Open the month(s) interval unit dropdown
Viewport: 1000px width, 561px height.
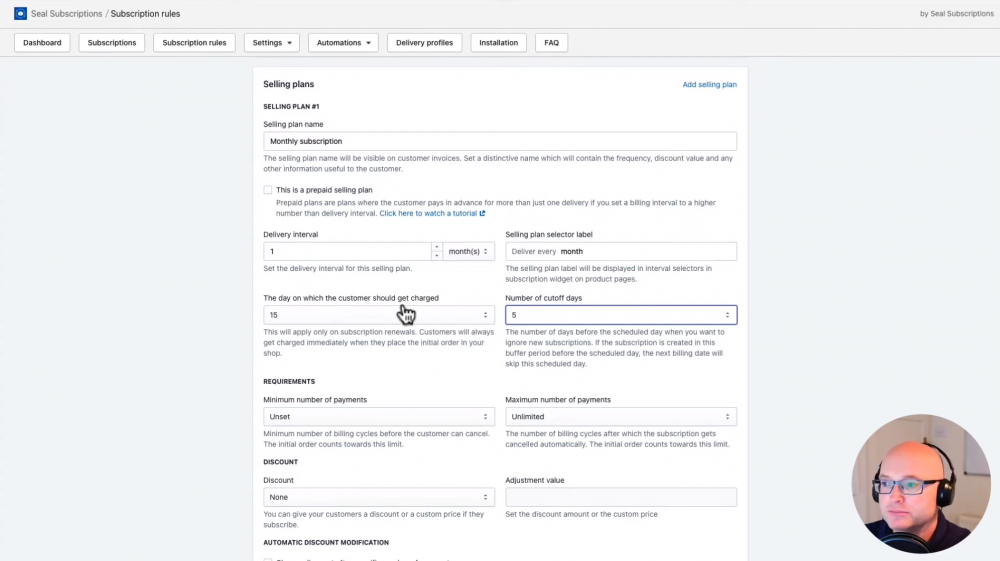pyautogui.click(x=468, y=251)
